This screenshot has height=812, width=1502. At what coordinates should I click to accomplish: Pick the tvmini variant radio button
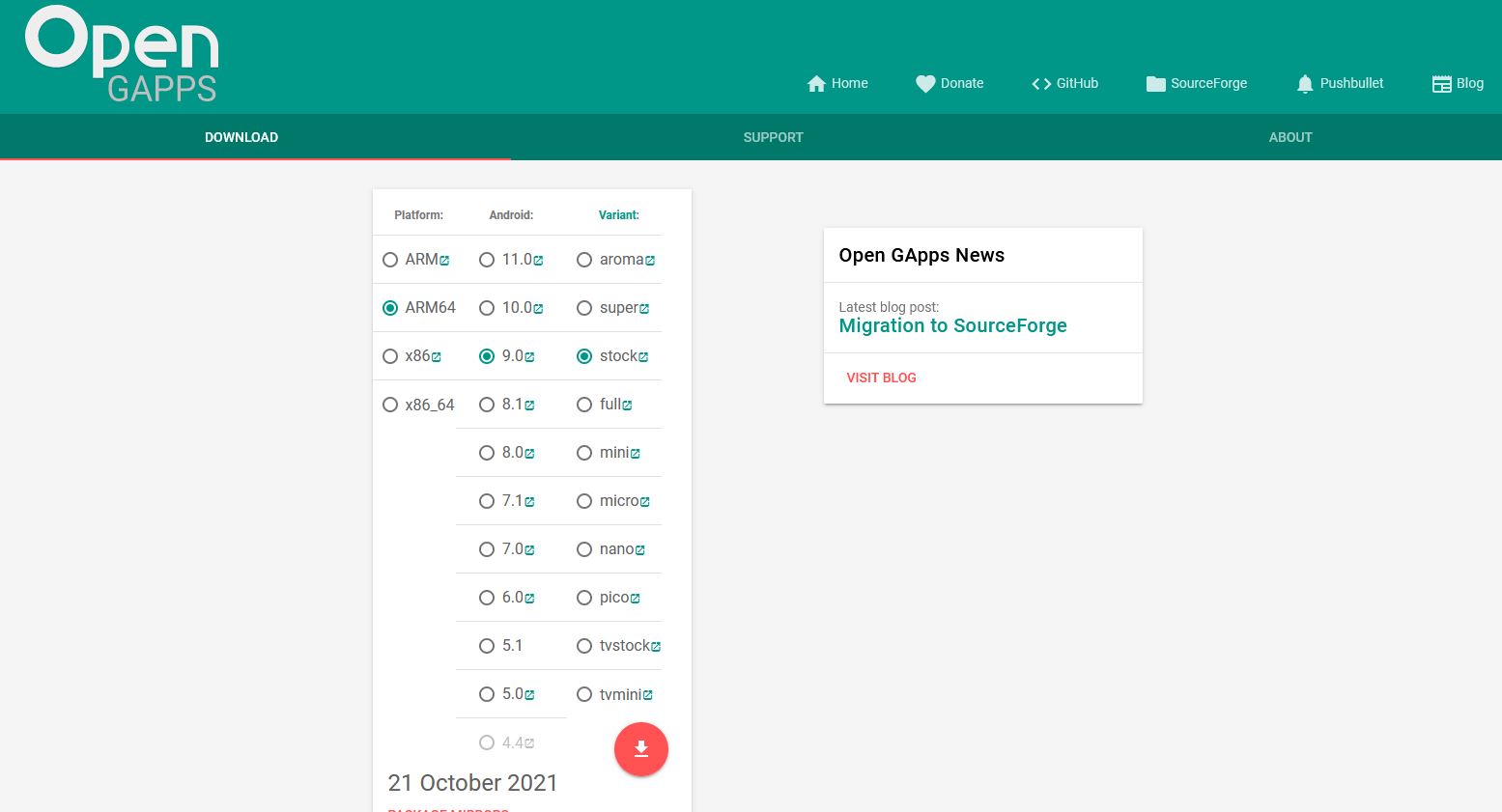click(584, 694)
